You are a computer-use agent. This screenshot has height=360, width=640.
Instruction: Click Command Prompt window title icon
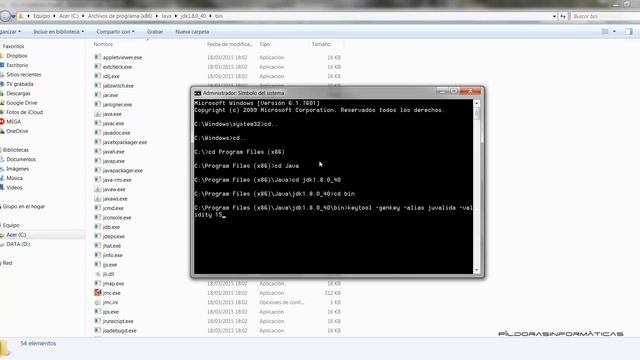[x=198, y=93]
